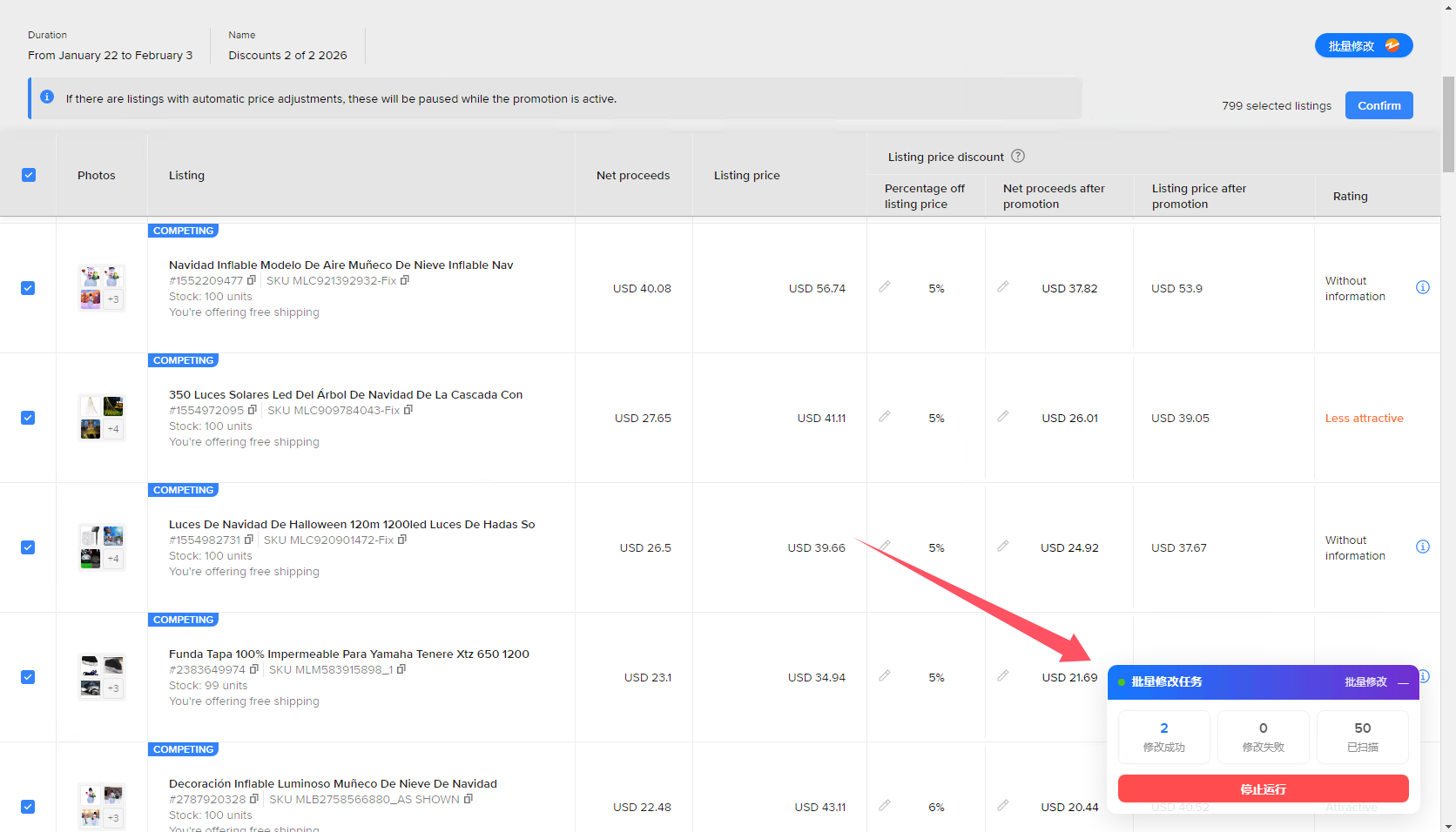Viewport: 1456px width, 832px height.
Task: Minimize the 批量修改任务 panel
Action: [x=1403, y=683]
